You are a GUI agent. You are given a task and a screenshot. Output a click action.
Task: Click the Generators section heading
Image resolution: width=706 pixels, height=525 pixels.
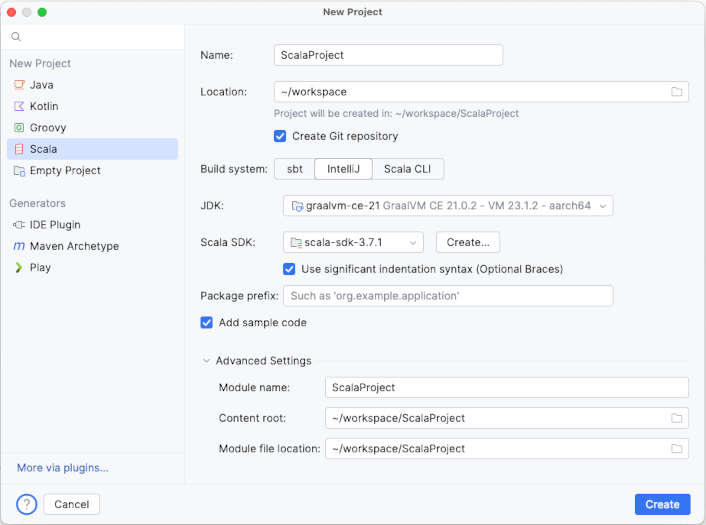[x=37, y=204]
